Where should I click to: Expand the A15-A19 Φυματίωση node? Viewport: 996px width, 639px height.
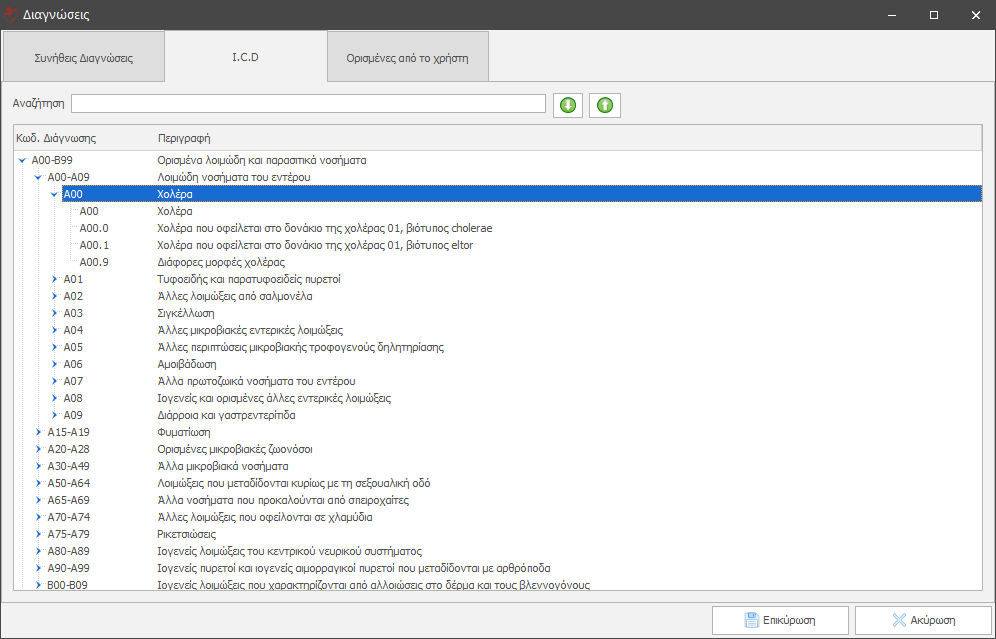(x=38, y=432)
